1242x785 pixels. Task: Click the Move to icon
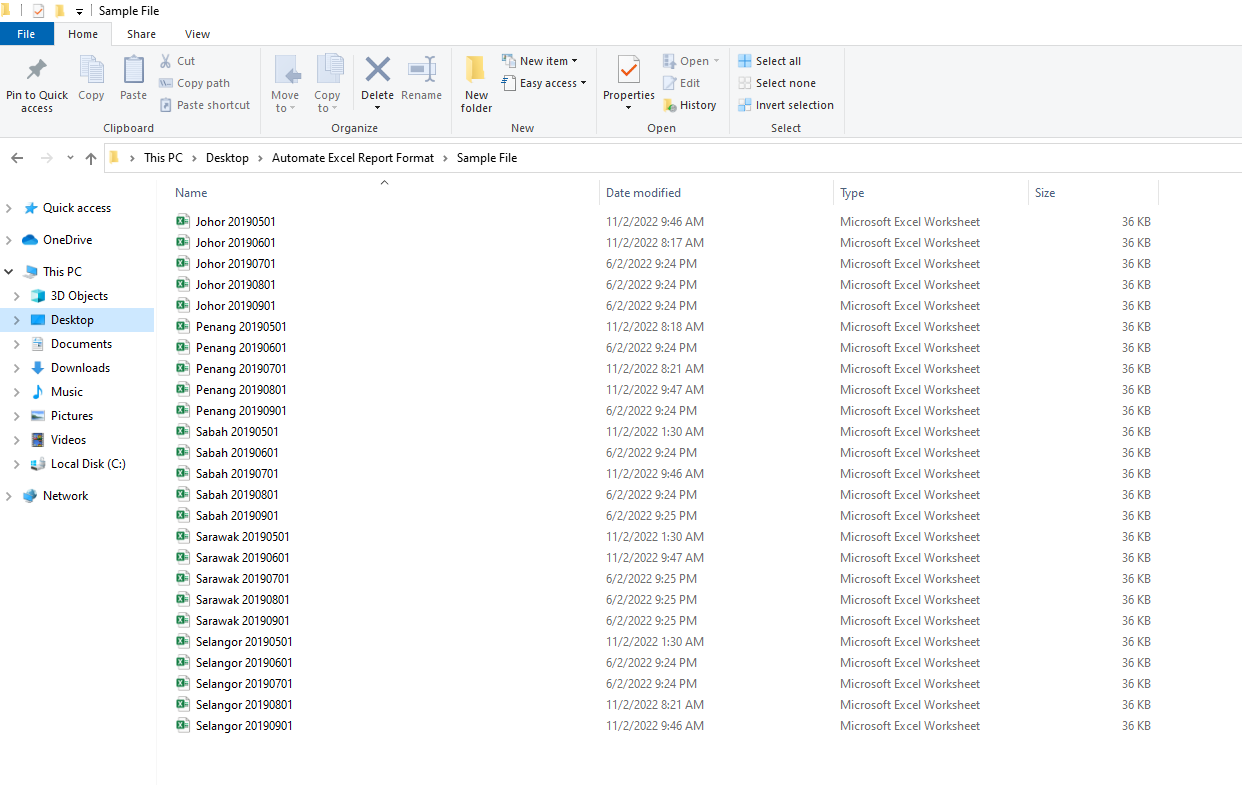point(285,70)
